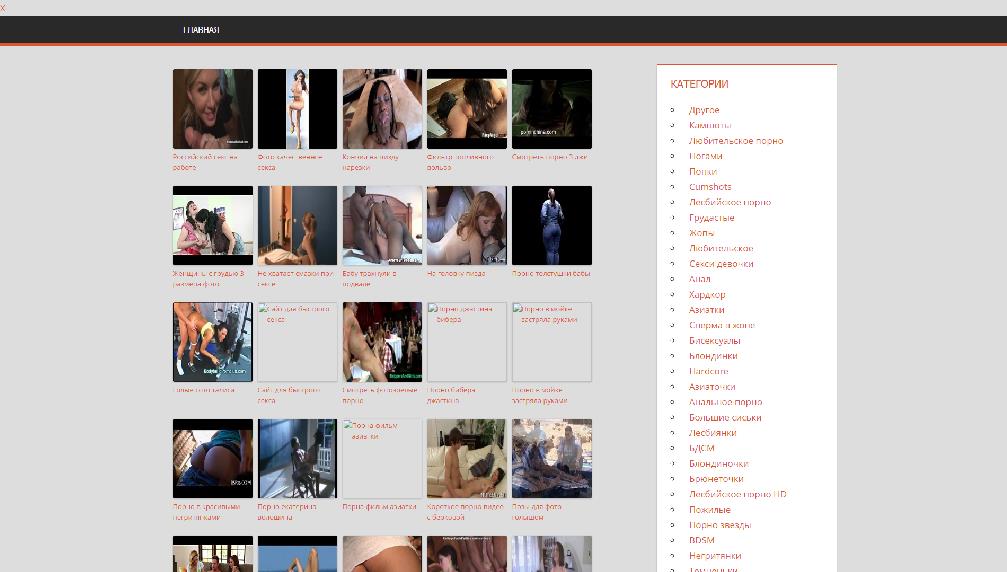Open the Брюнеточки category

[x=716, y=479]
